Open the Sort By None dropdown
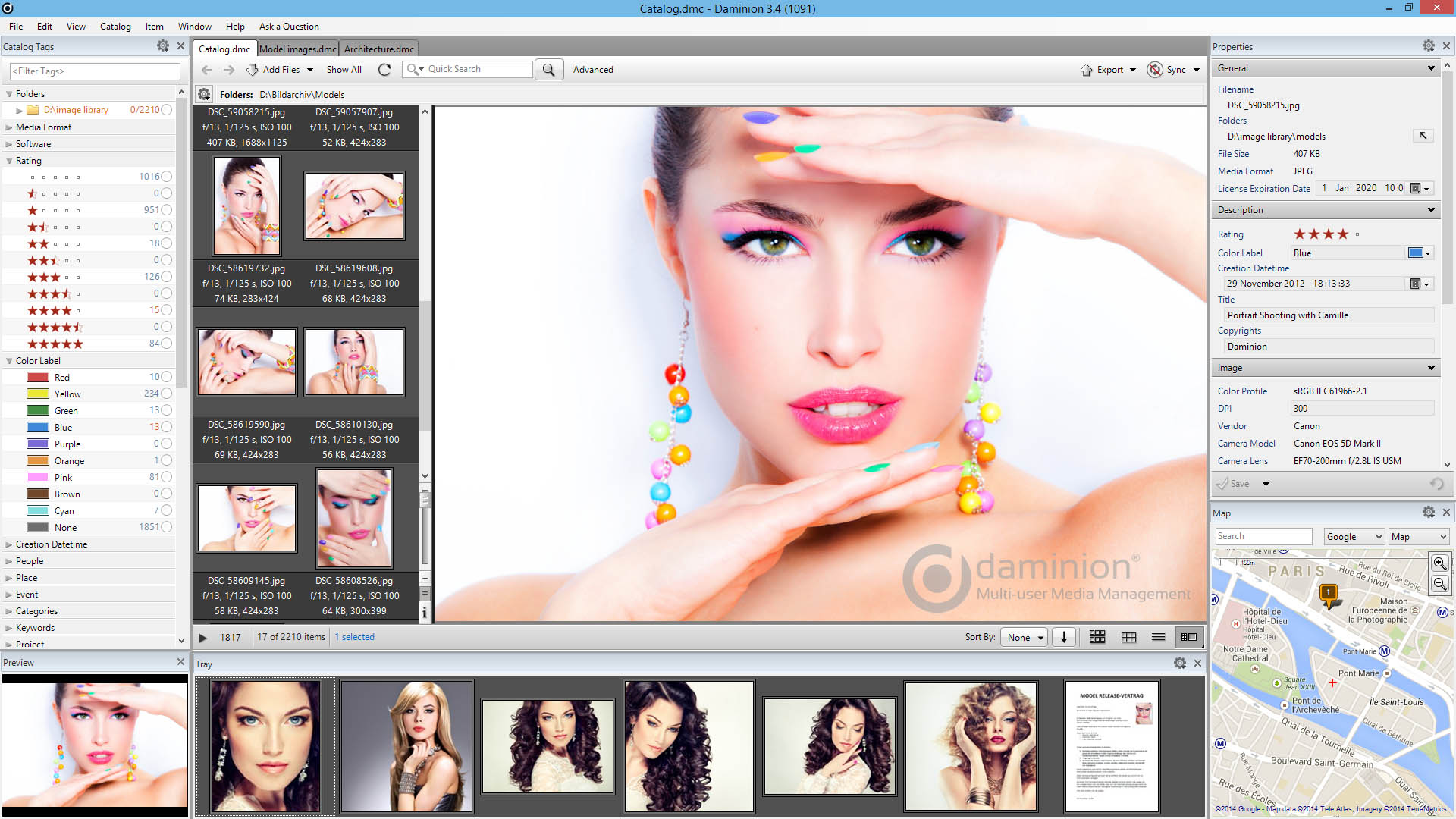This screenshot has height=819, width=1456. pos(1025,637)
